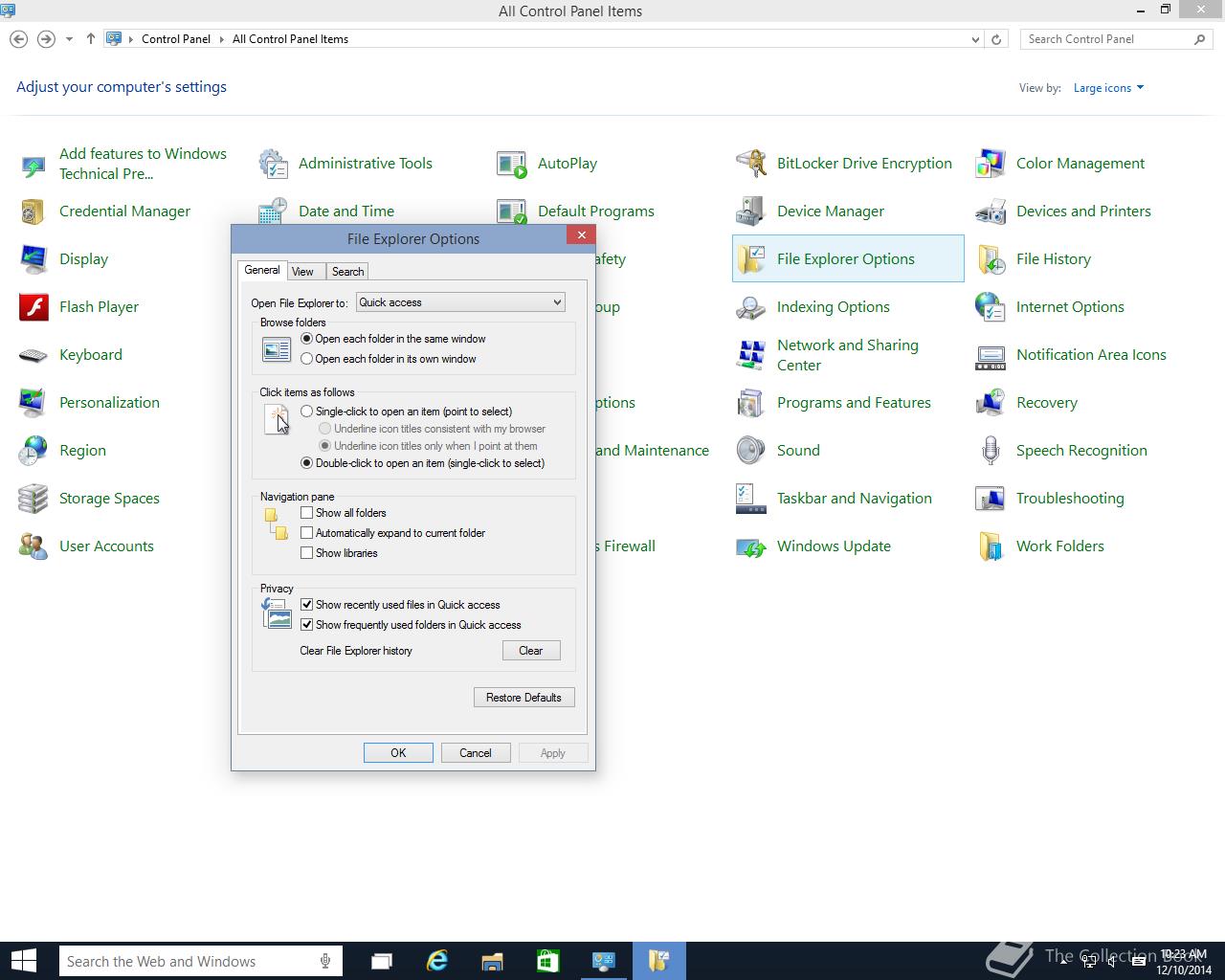Click Programs and Features icon
The height and width of the screenshot is (980, 1225).
tap(751, 403)
